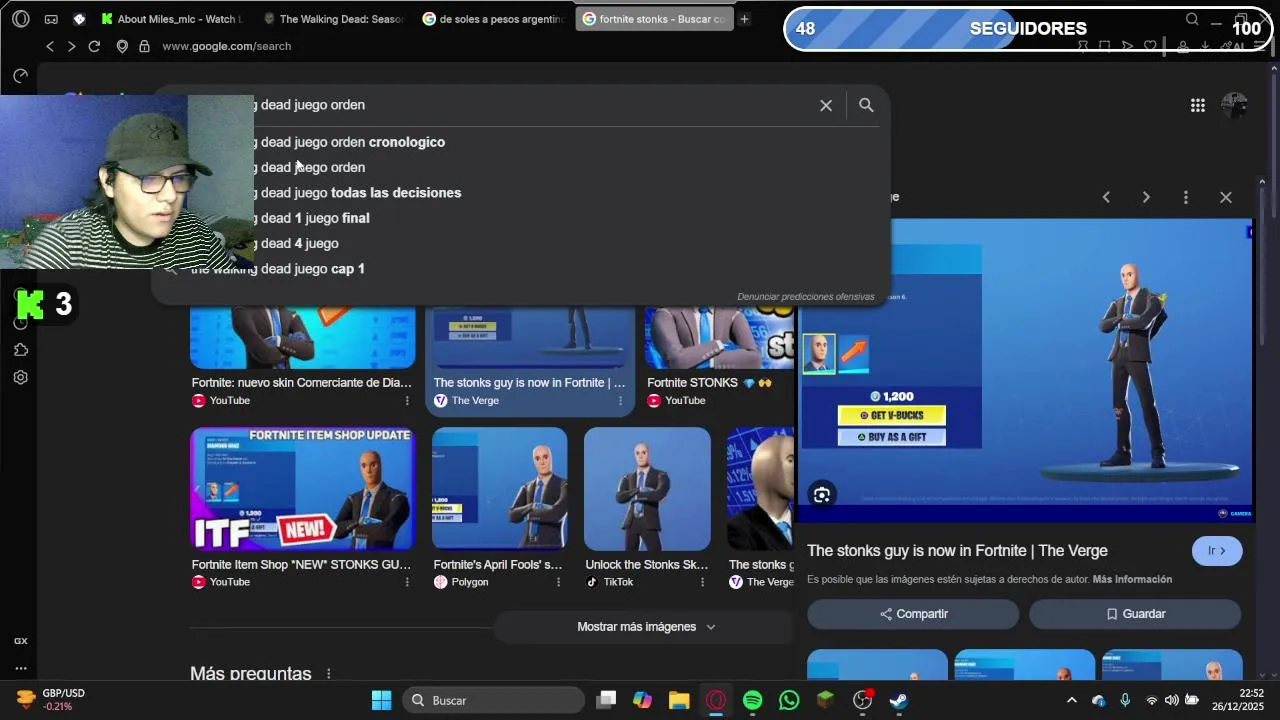The height and width of the screenshot is (720, 1280).
Task: Go forward to next page
Action: click(x=71, y=46)
